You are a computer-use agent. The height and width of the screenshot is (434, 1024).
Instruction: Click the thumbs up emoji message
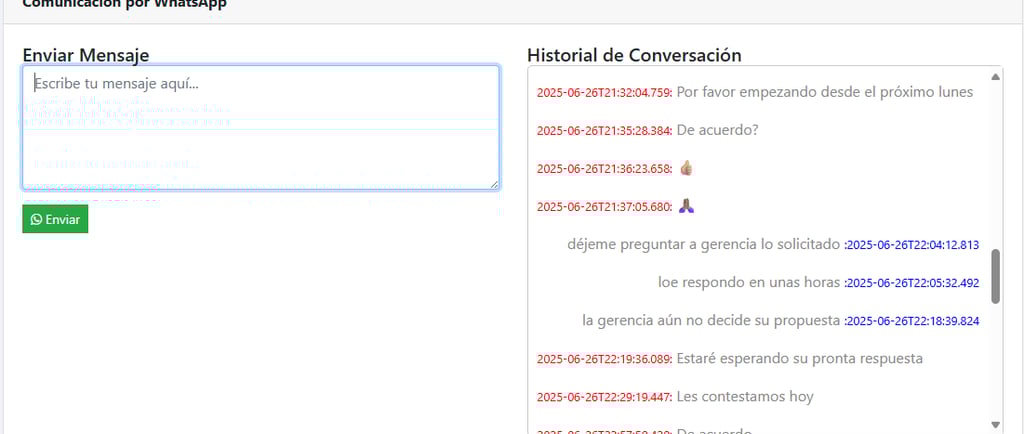(x=686, y=168)
